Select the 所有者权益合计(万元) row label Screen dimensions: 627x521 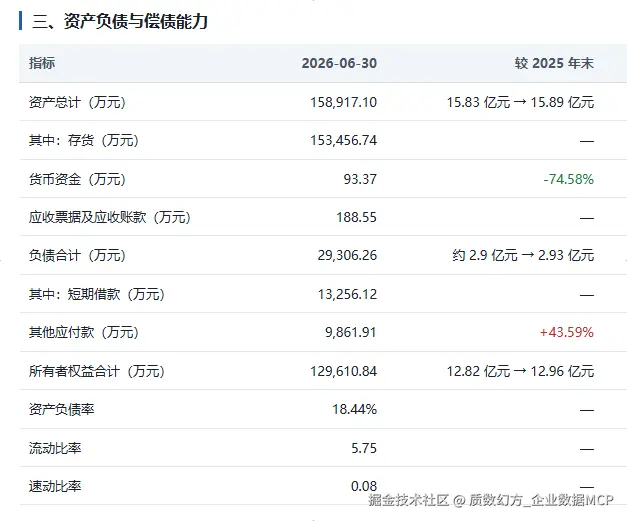point(96,371)
